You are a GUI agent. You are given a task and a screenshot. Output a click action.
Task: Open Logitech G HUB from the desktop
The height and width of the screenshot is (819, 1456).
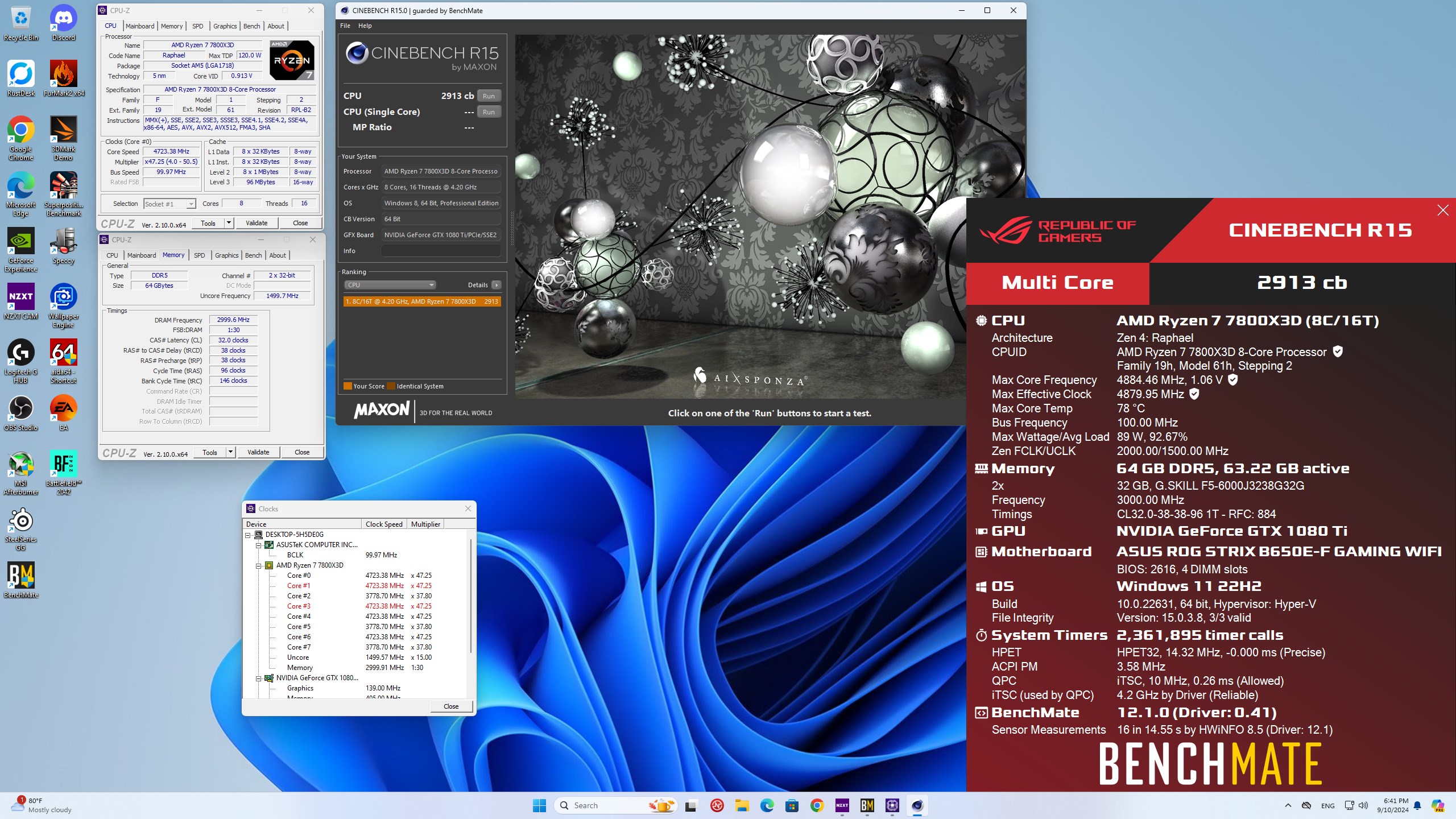tap(21, 361)
